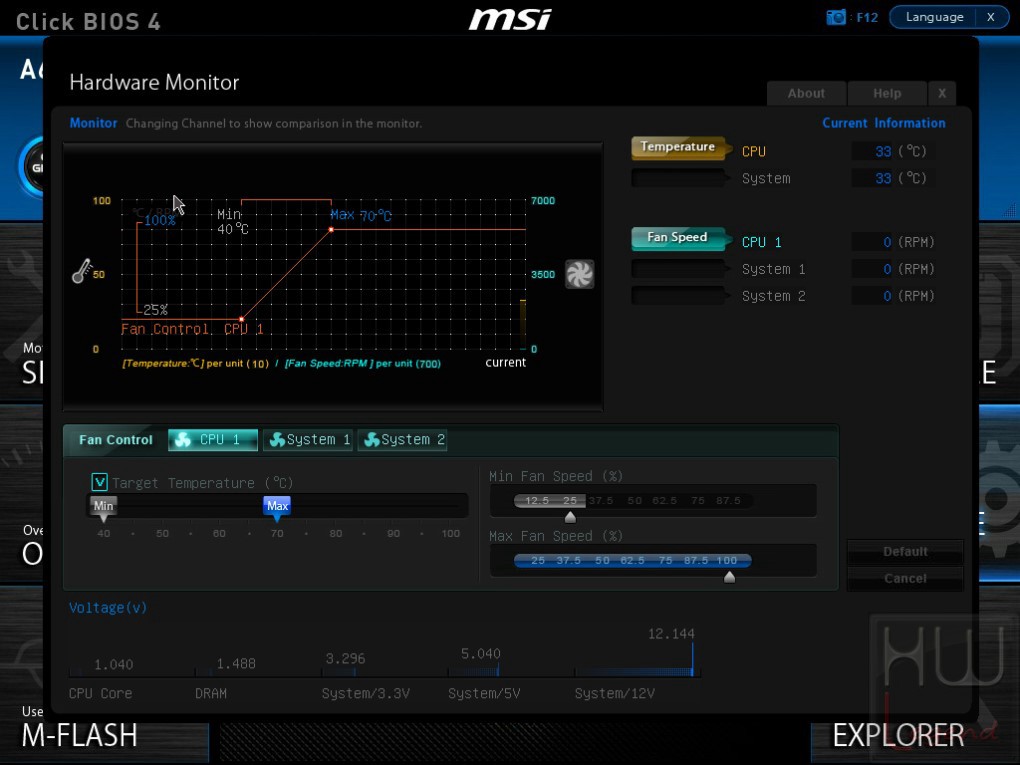Click the X button next to Language
Viewport: 1020px width, 765px height.
991,17
